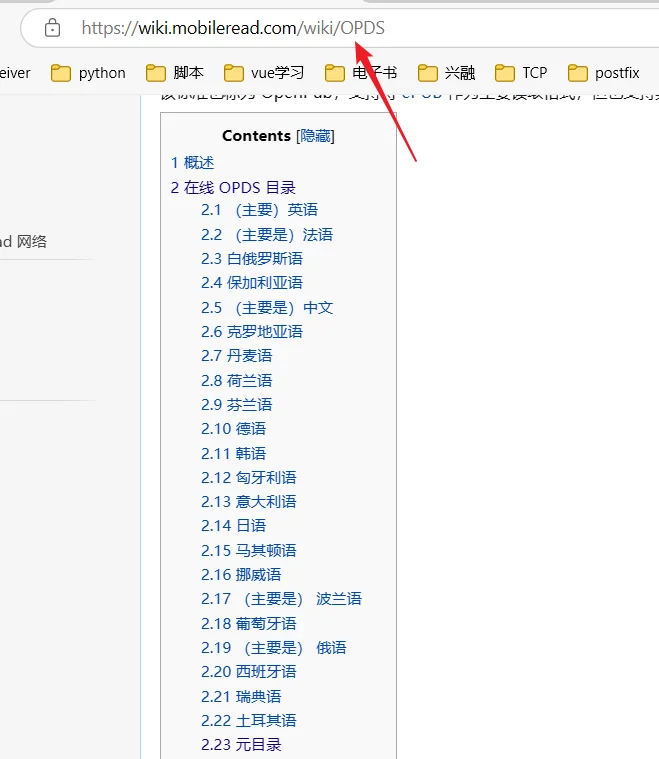Image resolution: width=659 pixels, height=759 pixels.
Task: Open the vue学习 bookmarks folder
Action: (x=264, y=73)
